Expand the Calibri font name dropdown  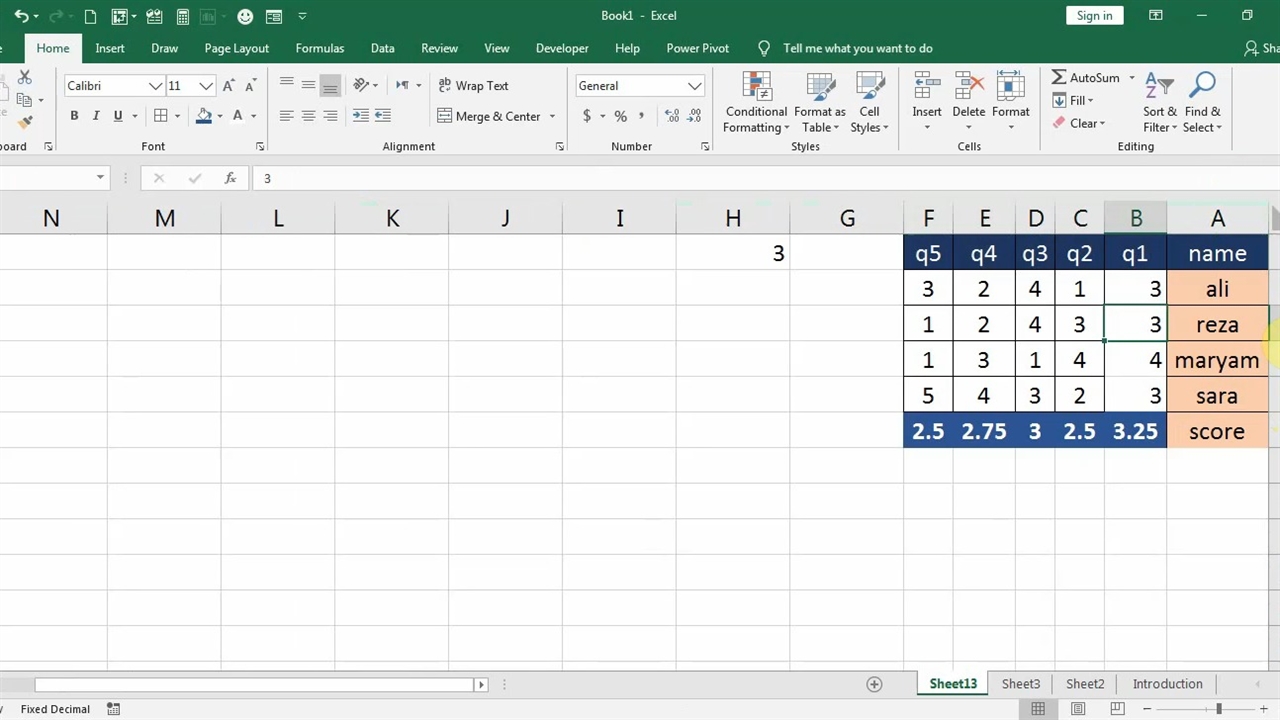pyautogui.click(x=155, y=86)
